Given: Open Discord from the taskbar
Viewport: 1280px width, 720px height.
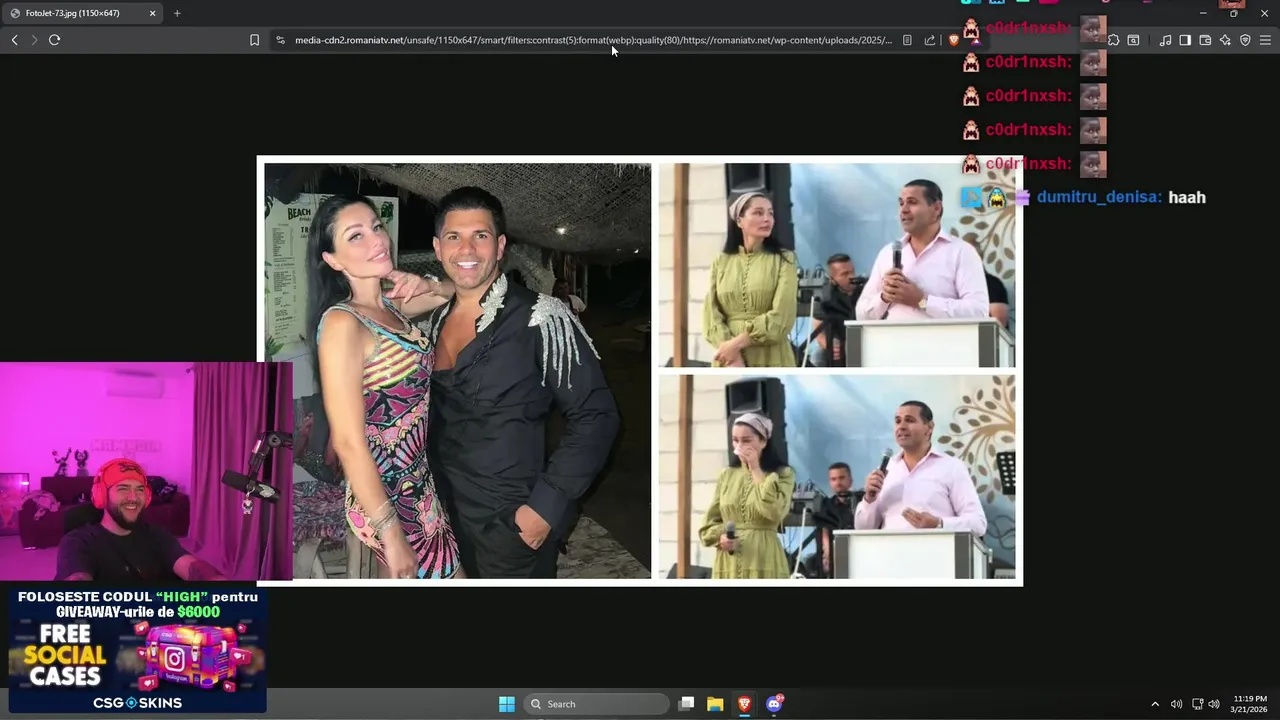Looking at the screenshot, I should point(773,704).
